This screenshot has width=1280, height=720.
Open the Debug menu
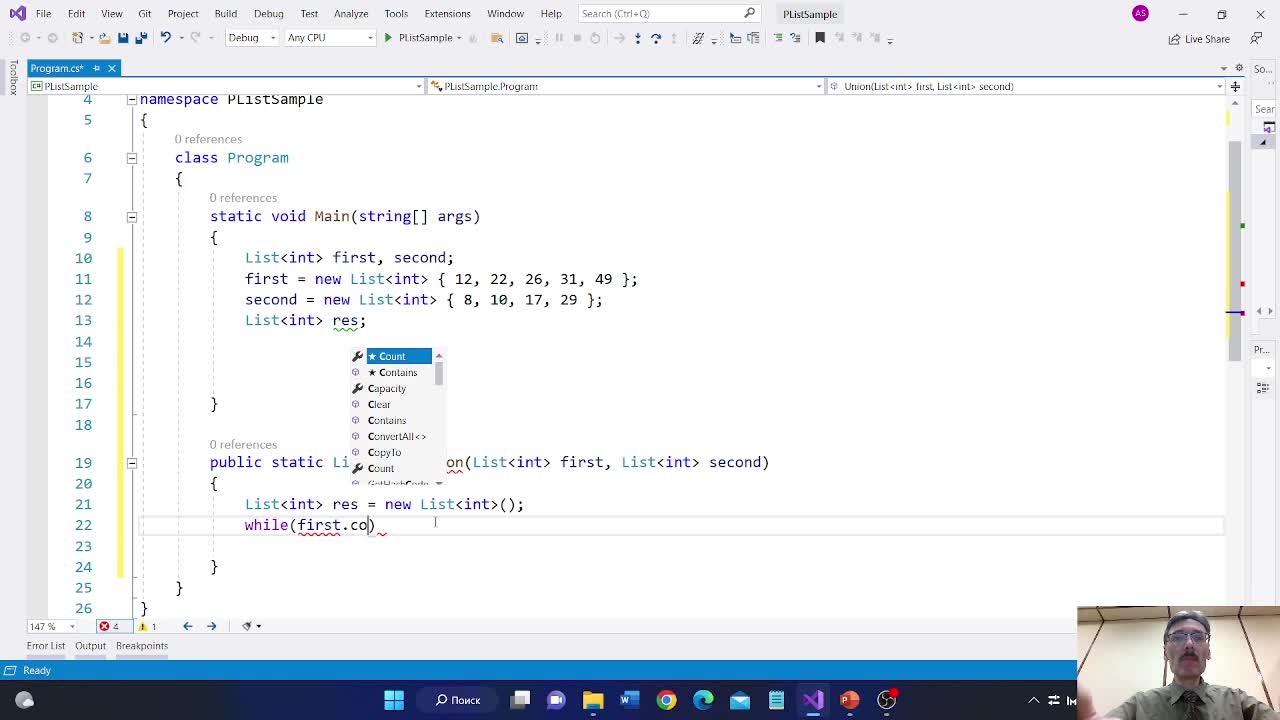[268, 14]
